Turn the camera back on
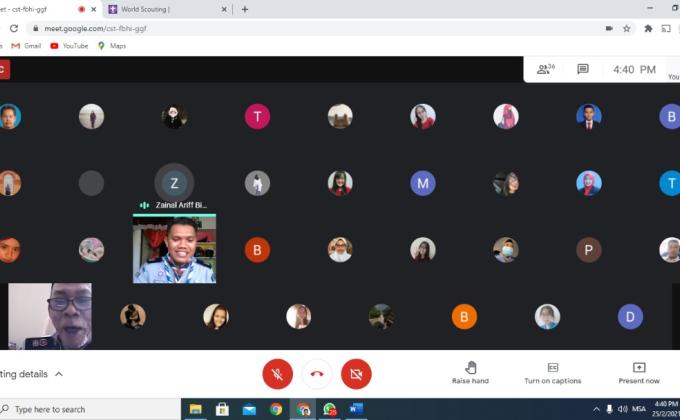This screenshot has height=420, width=680. pyautogui.click(x=356, y=374)
